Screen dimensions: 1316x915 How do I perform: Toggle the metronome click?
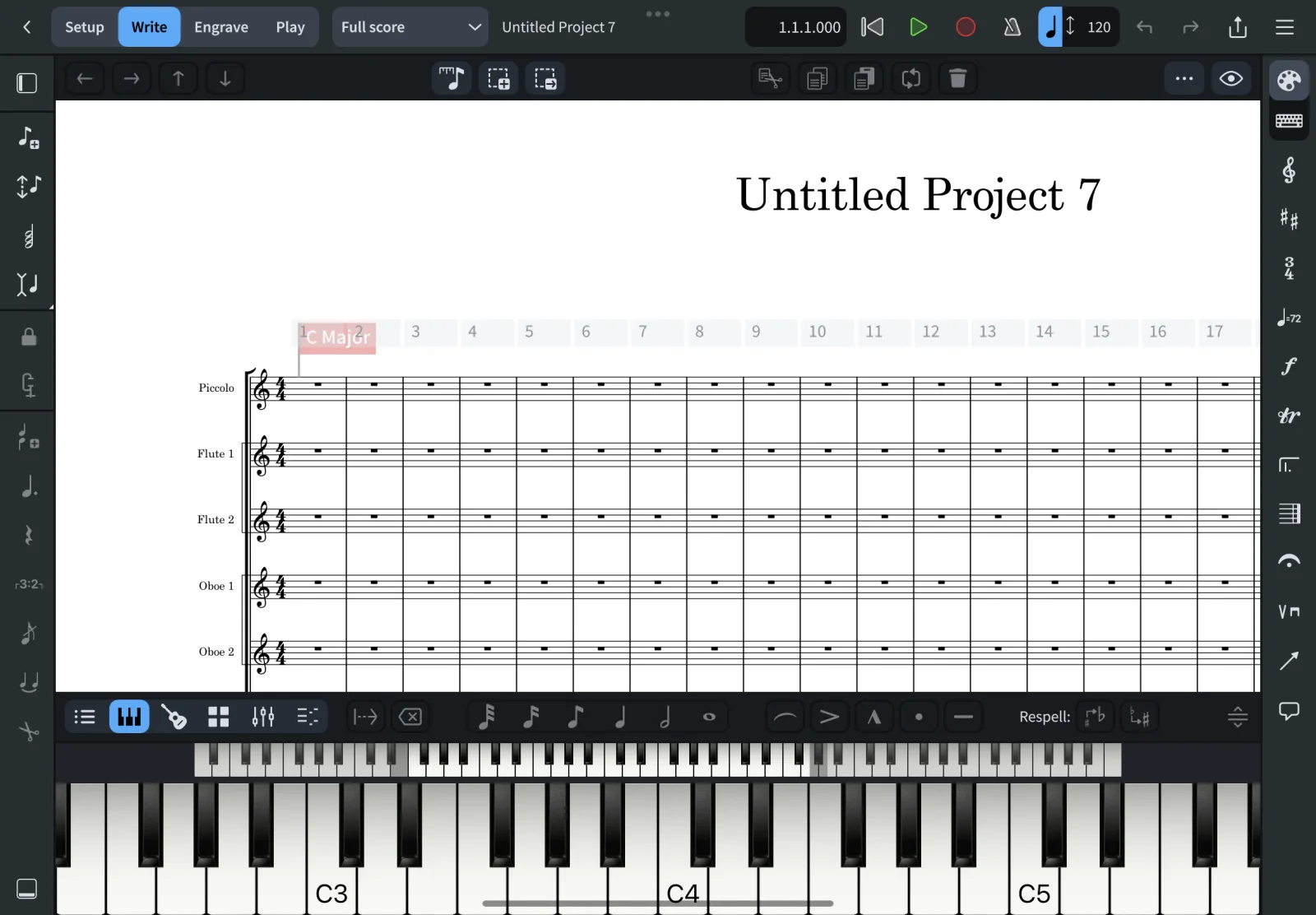pos(1012,27)
